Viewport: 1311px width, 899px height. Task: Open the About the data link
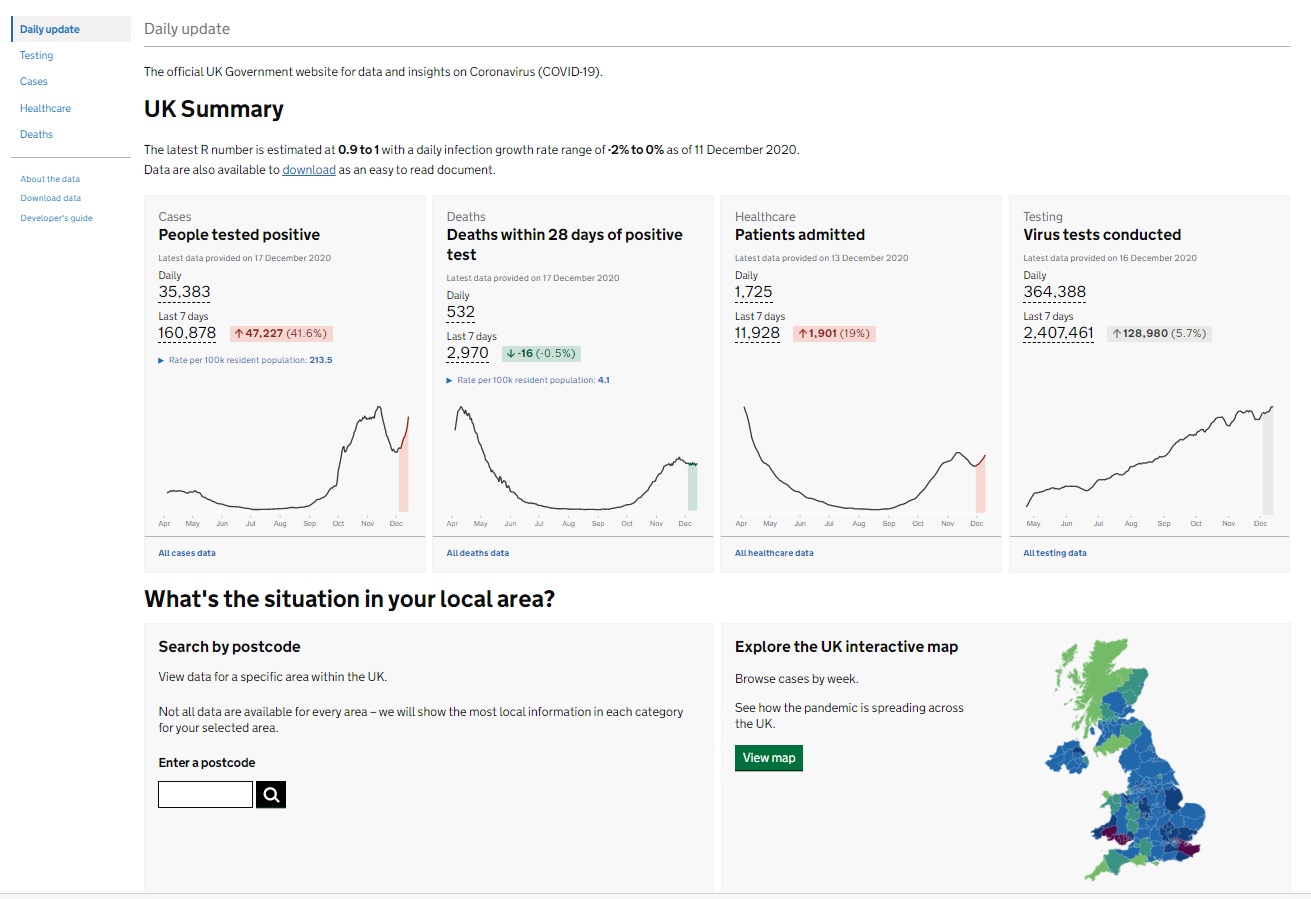point(50,179)
